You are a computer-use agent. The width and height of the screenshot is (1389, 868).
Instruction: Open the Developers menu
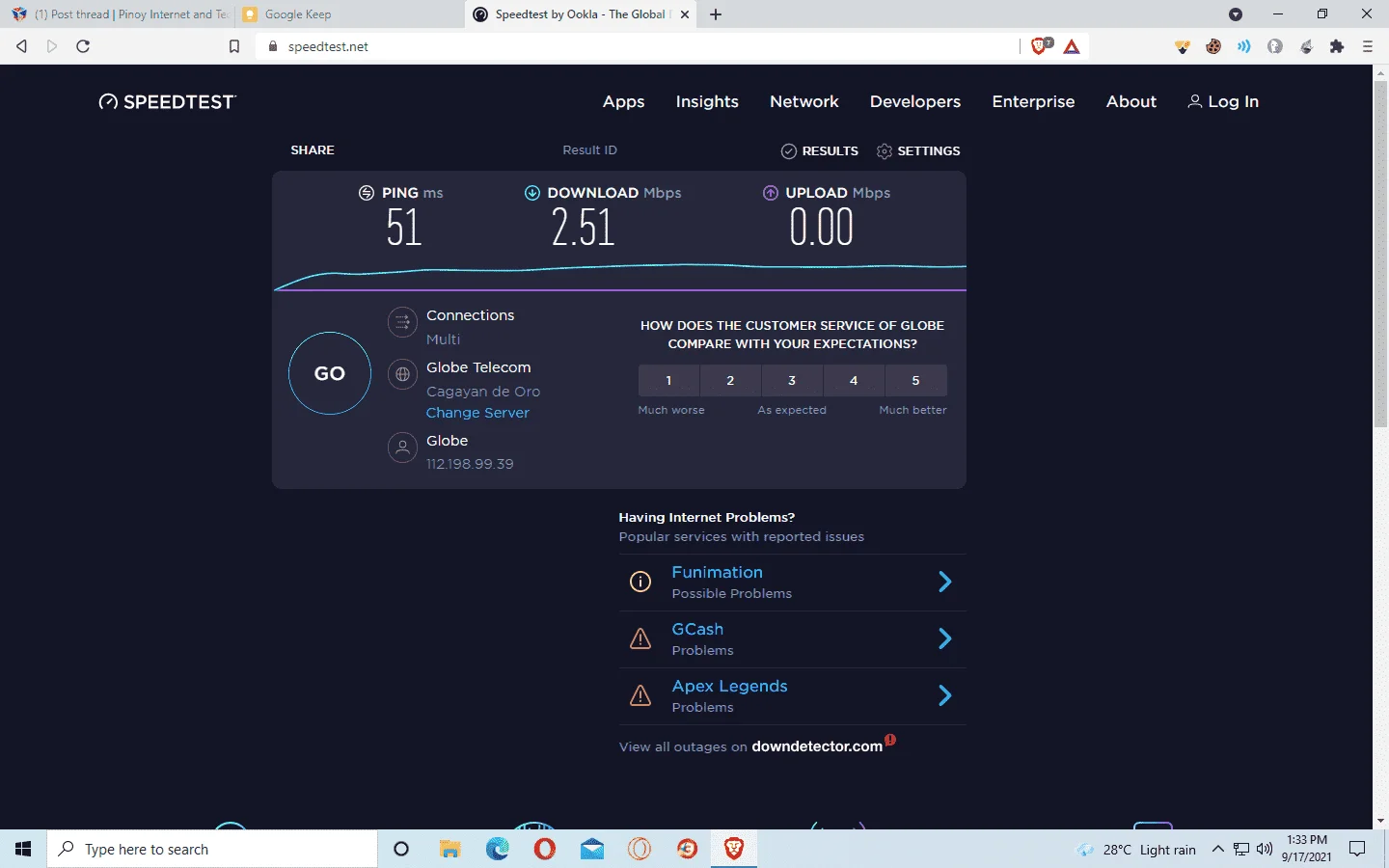tap(915, 101)
